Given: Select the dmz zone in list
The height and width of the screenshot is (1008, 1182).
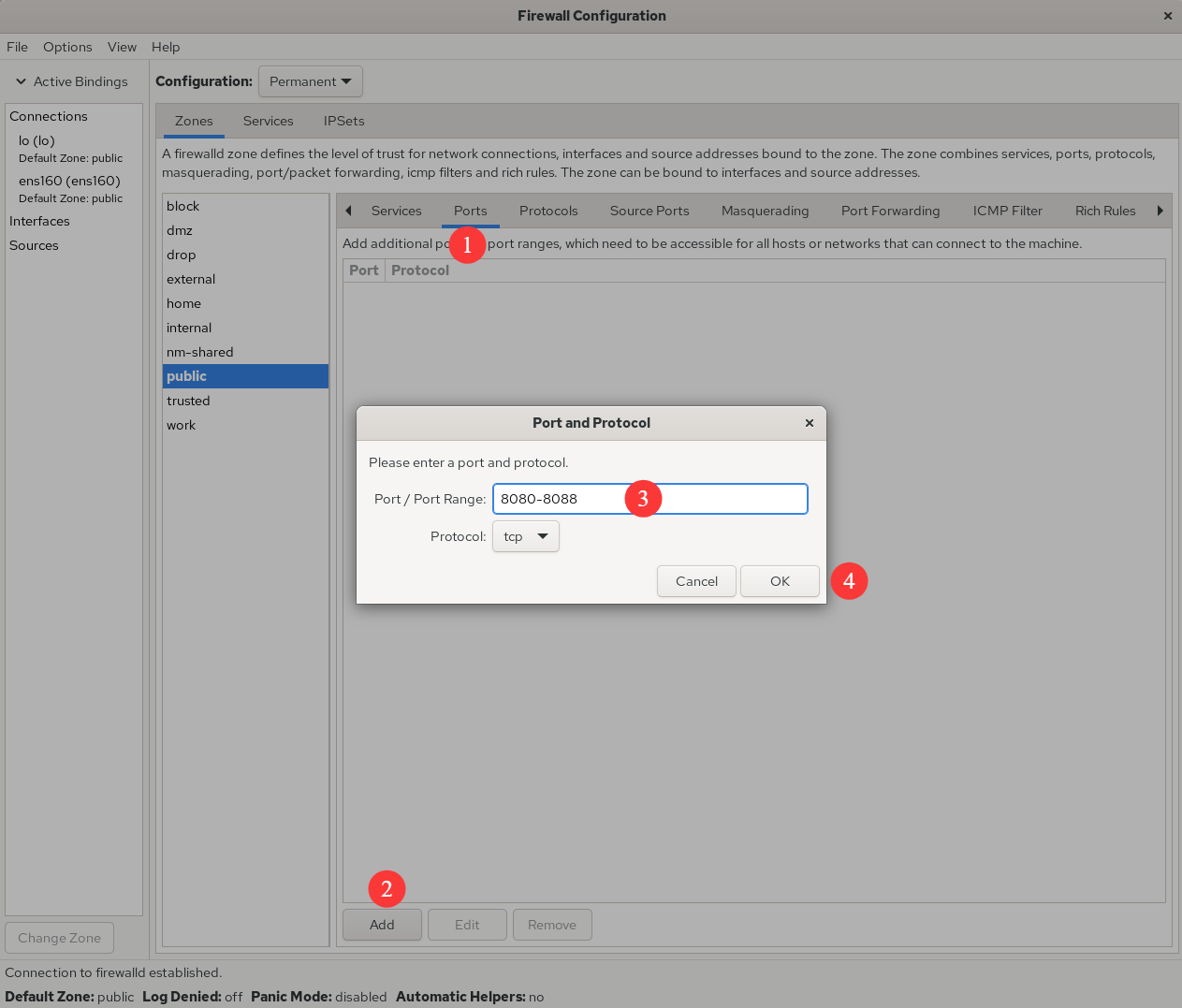Looking at the screenshot, I should [180, 230].
